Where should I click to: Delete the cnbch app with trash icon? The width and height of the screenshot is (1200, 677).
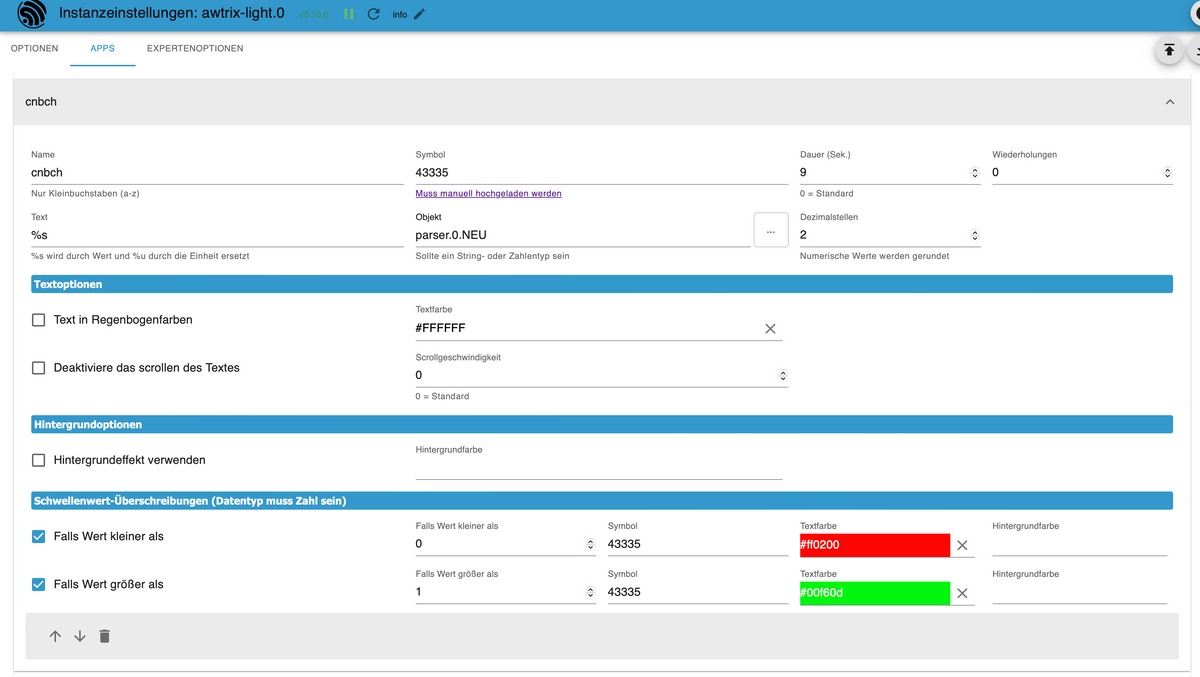[105, 636]
